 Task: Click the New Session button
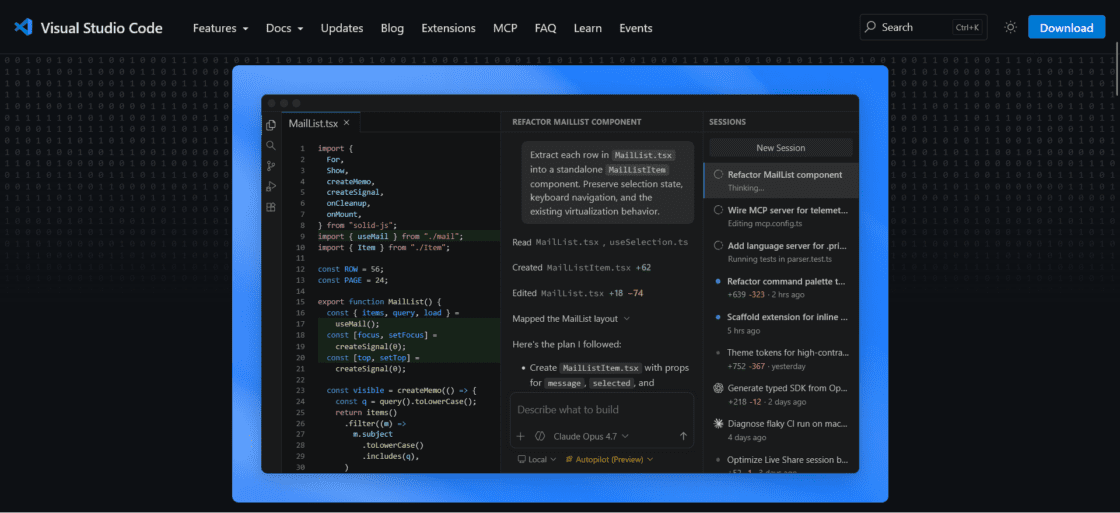pyautogui.click(x=781, y=148)
